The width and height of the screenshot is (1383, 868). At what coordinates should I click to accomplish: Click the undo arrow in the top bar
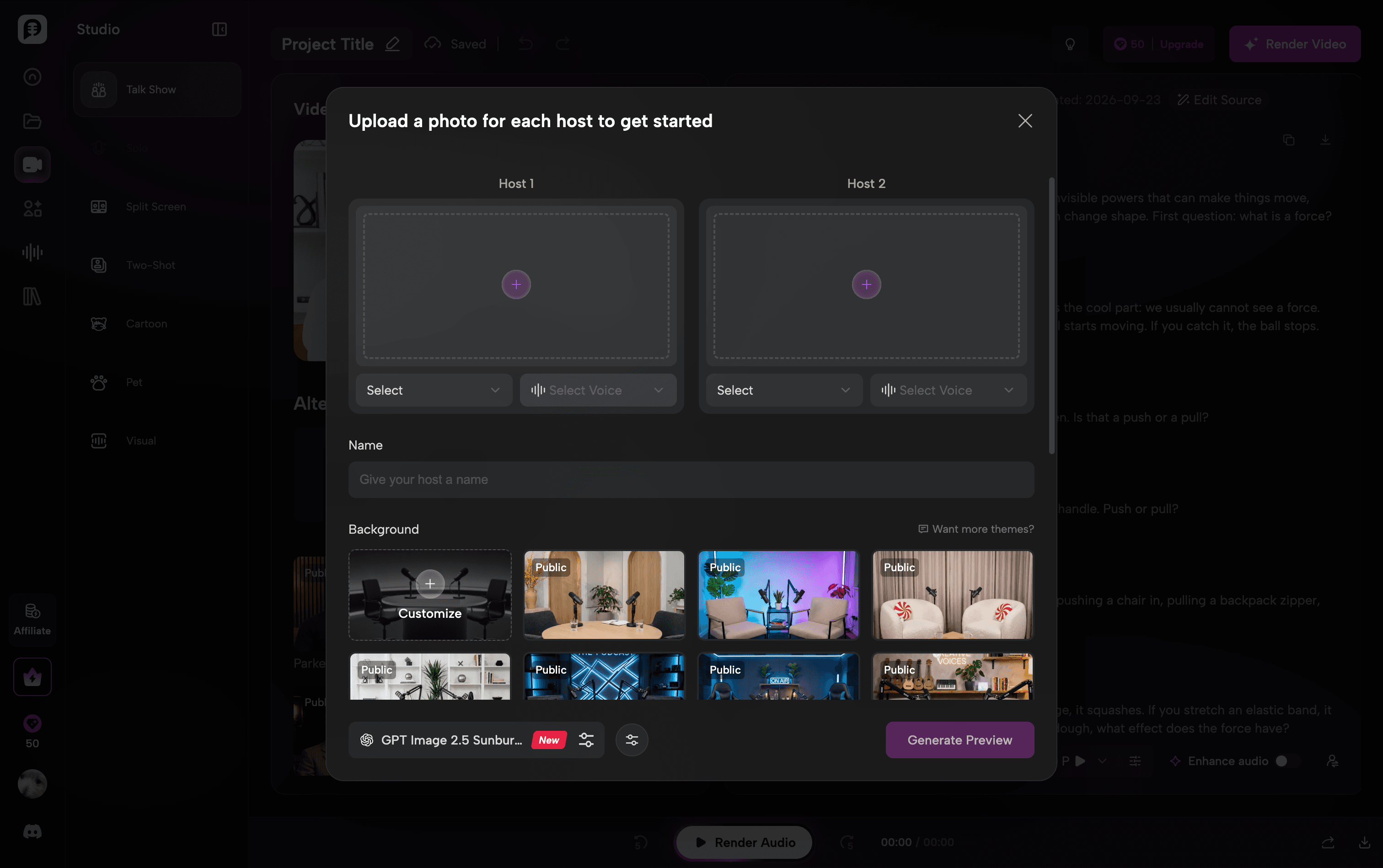coord(525,43)
